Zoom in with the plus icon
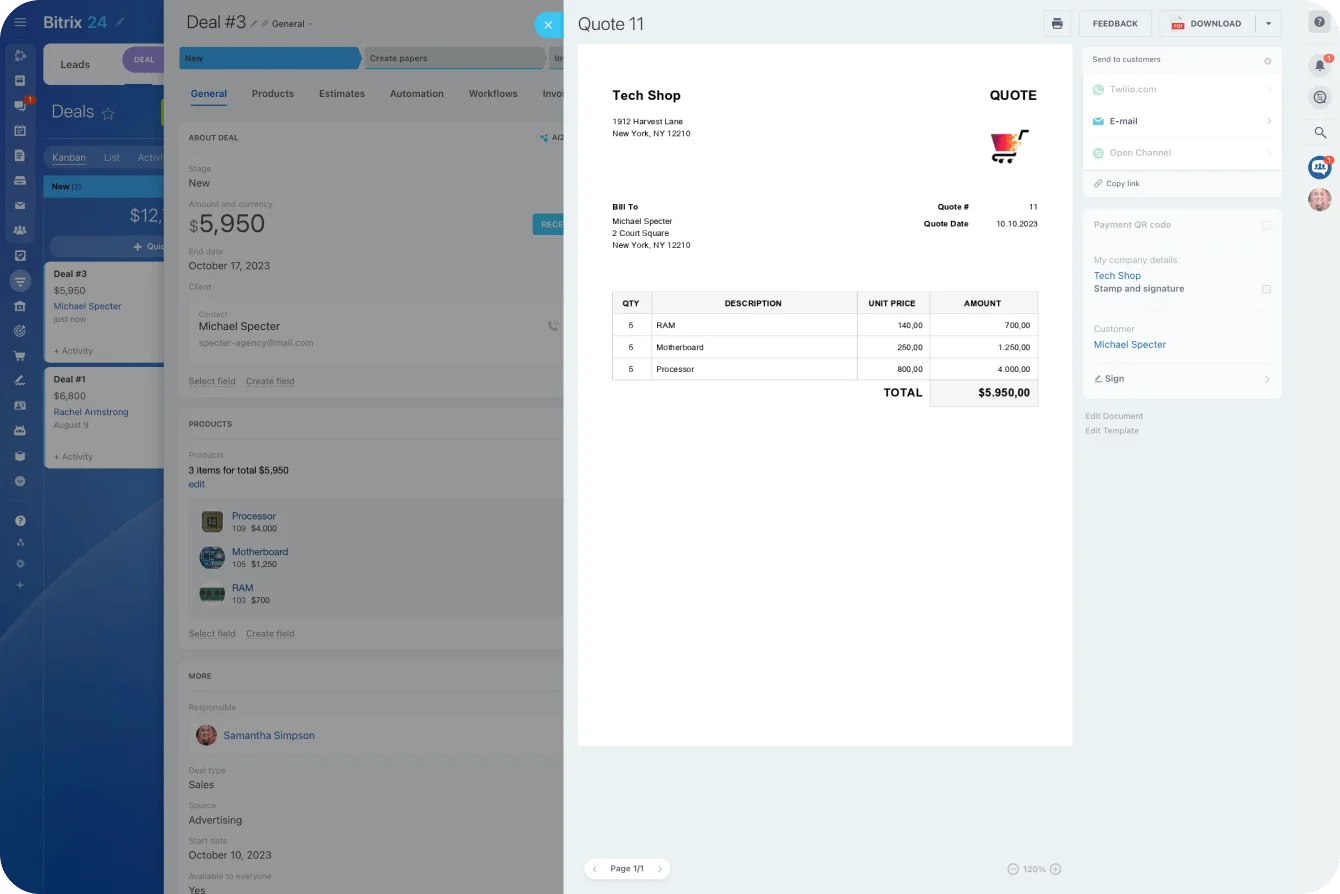 [x=1055, y=869]
